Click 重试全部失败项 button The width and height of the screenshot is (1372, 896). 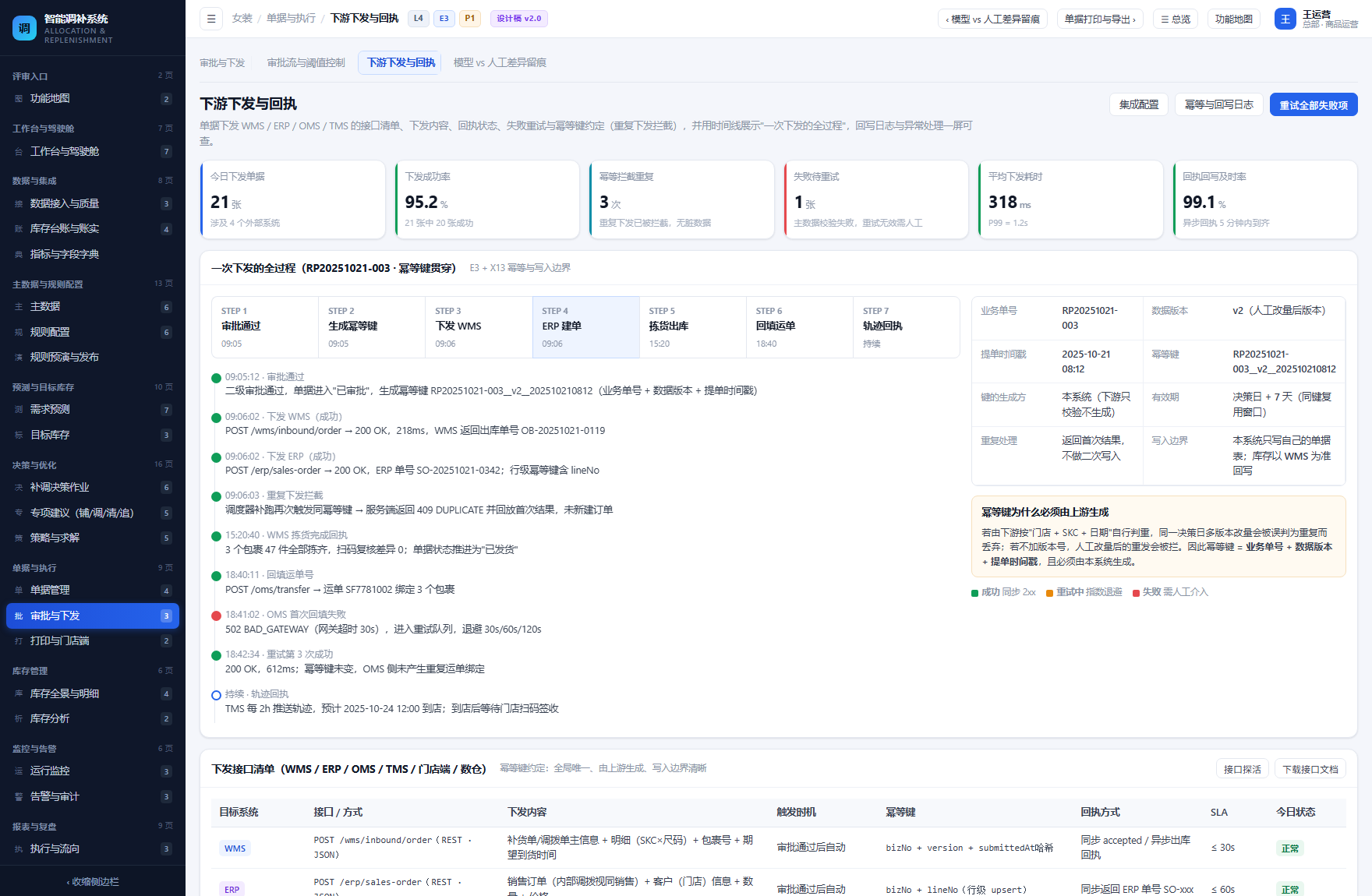click(1314, 104)
